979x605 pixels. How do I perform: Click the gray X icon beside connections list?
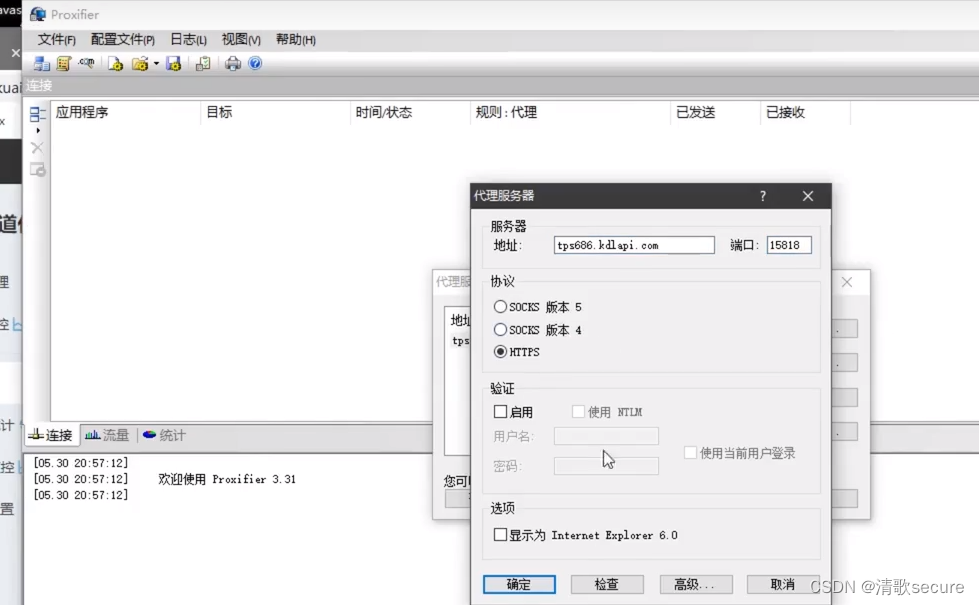pos(37,148)
